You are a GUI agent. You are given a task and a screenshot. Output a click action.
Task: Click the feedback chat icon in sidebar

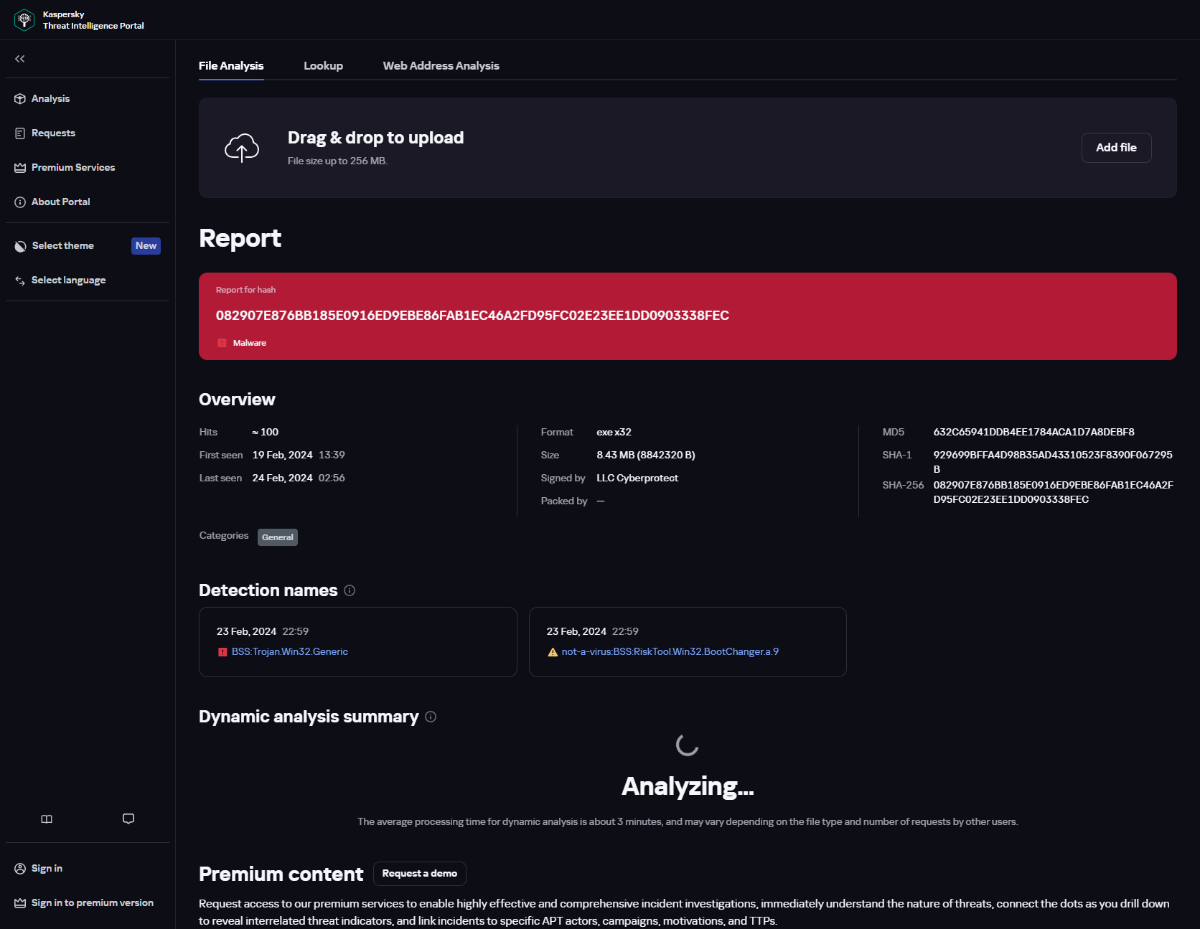point(128,819)
